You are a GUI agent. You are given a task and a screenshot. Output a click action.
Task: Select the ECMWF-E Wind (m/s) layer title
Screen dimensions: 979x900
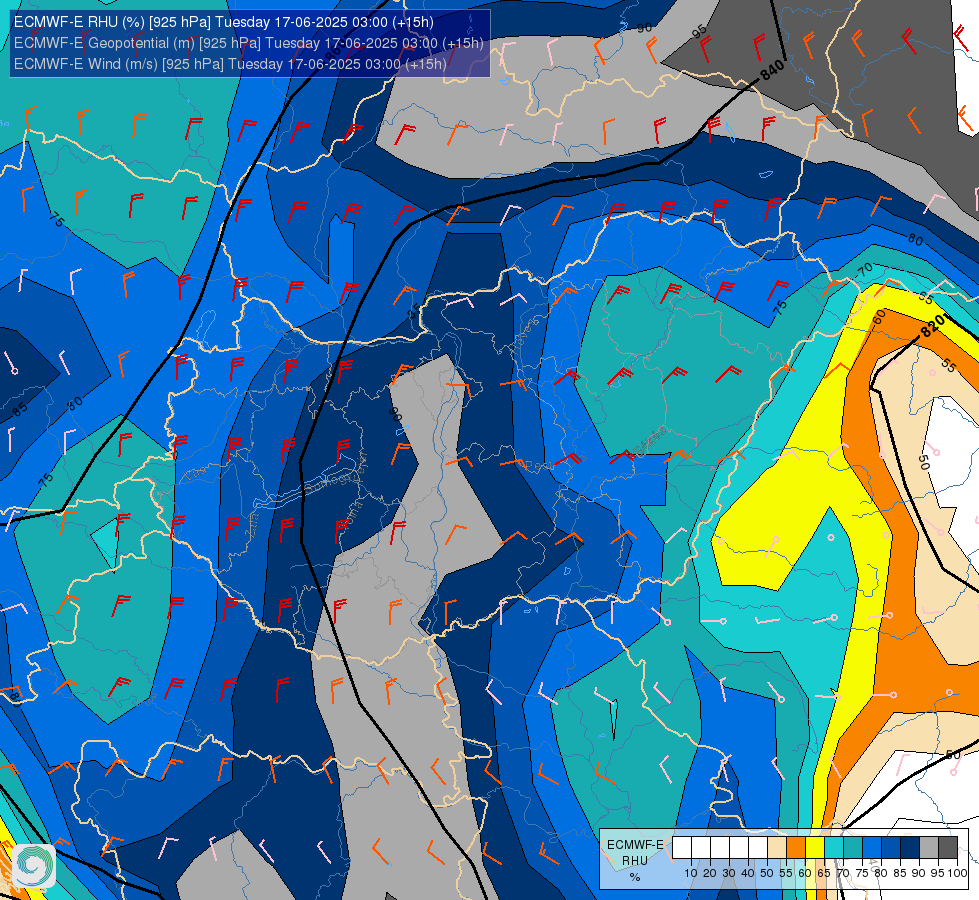(x=230, y=64)
